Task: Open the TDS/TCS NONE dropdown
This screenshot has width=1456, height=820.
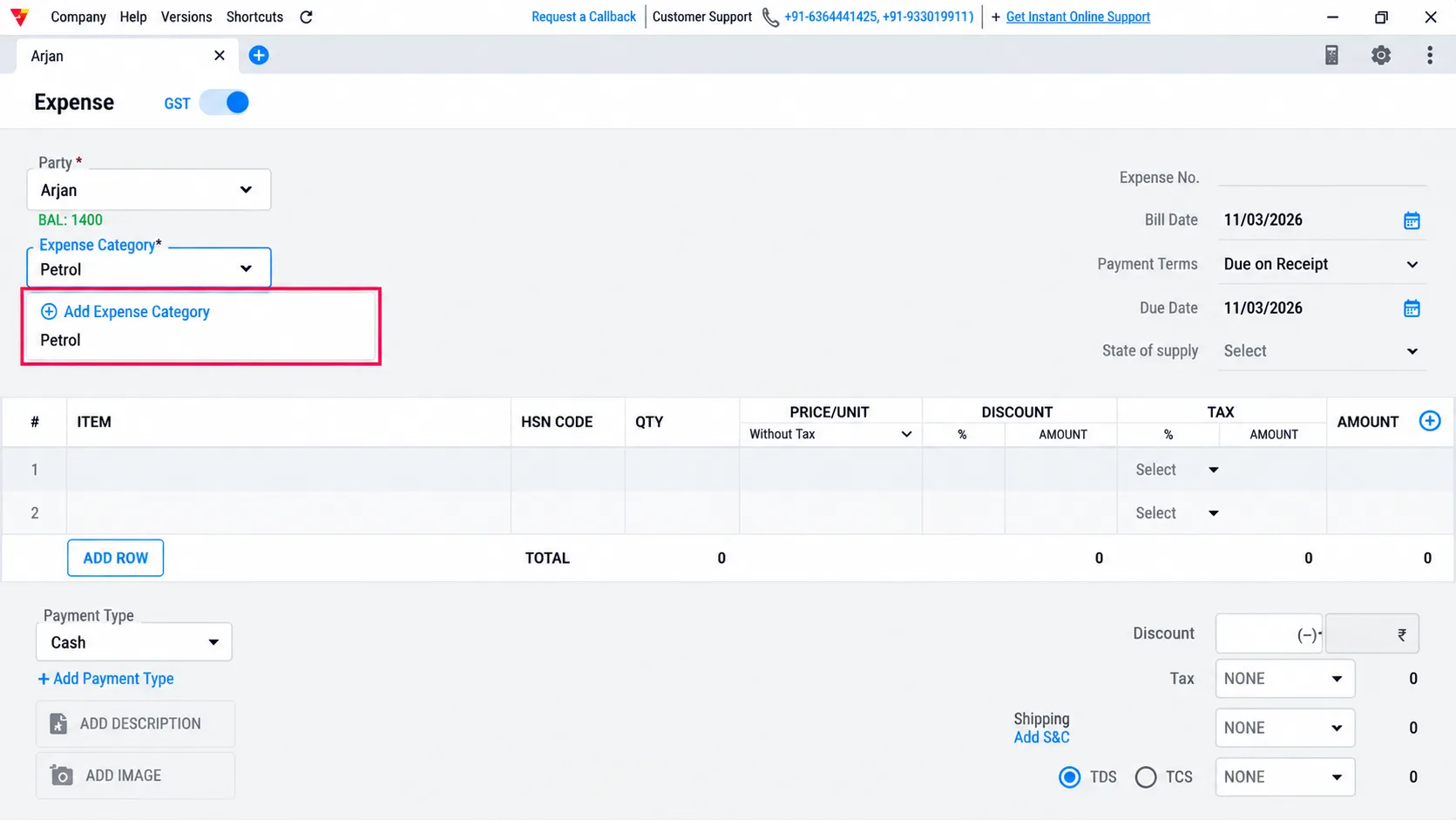Action: point(1285,777)
